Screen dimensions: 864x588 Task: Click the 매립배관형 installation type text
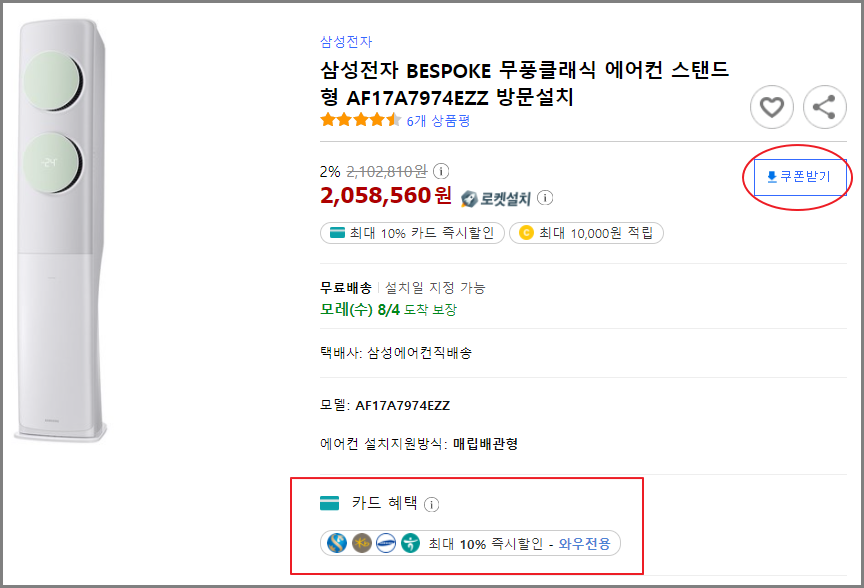point(485,444)
